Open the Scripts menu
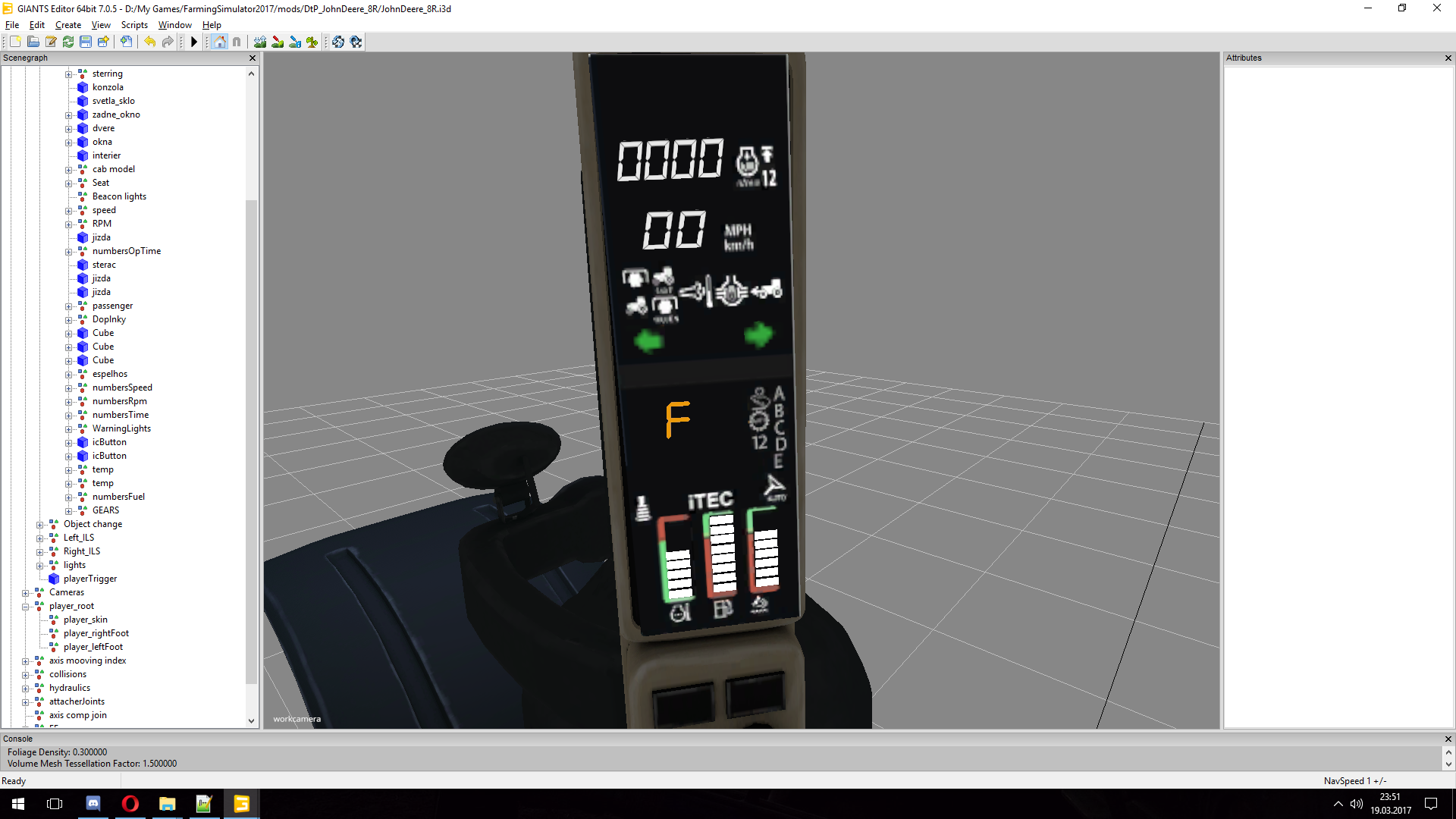This screenshot has width=1456, height=819. click(x=134, y=25)
